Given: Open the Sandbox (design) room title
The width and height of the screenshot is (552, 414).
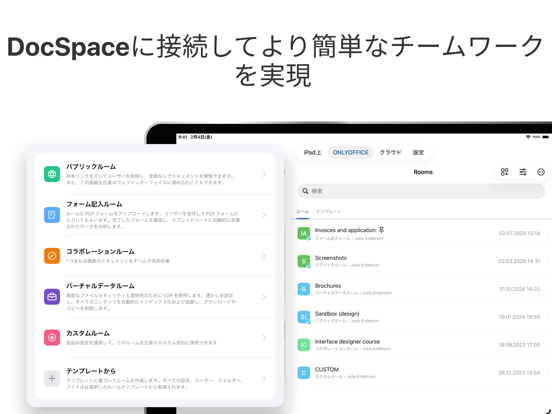Looking at the screenshot, I should [x=337, y=313].
